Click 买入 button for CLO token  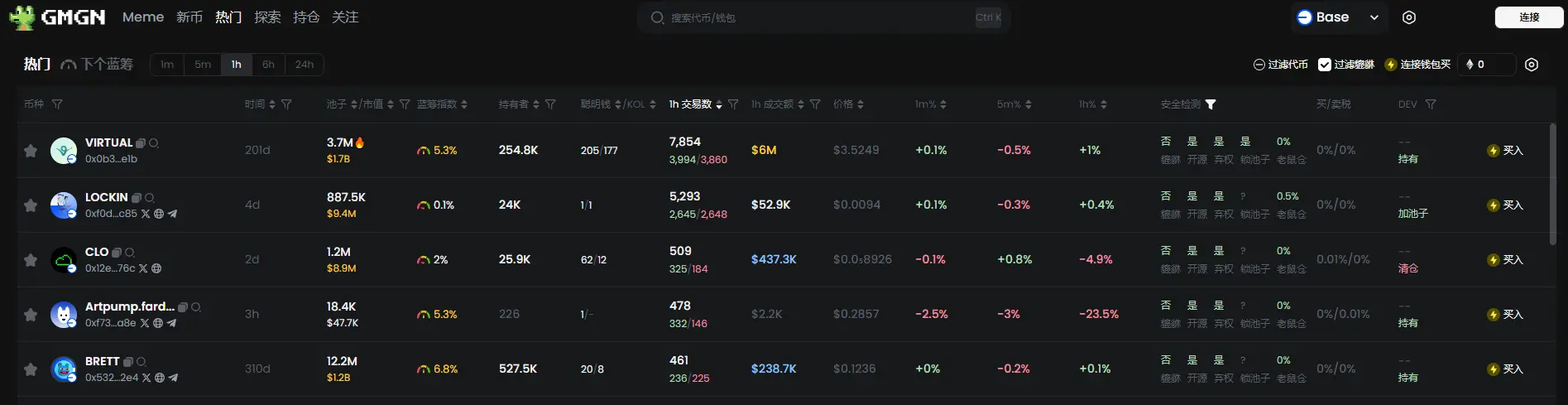(x=1505, y=260)
